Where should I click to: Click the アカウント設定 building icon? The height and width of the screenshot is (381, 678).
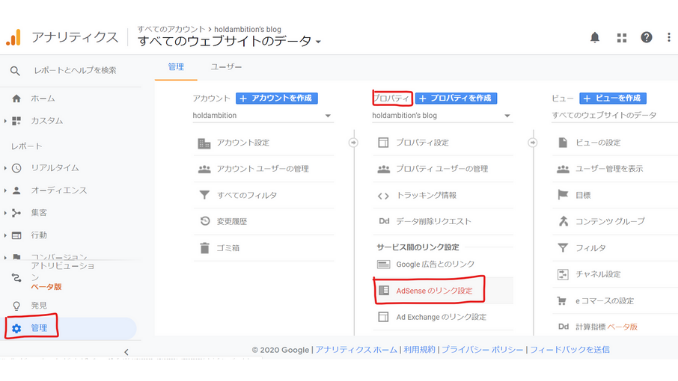tap(204, 143)
